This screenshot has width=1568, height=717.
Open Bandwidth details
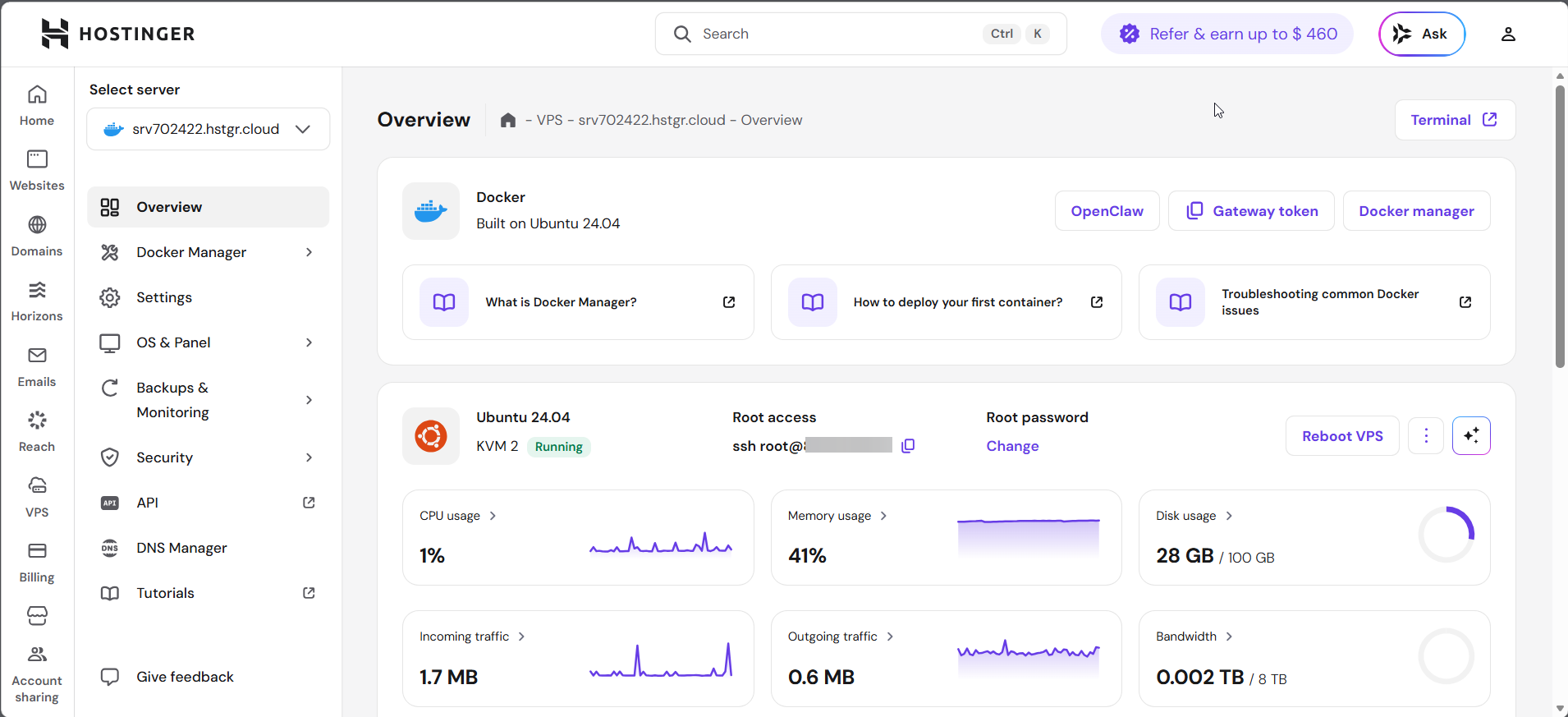(1194, 637)
